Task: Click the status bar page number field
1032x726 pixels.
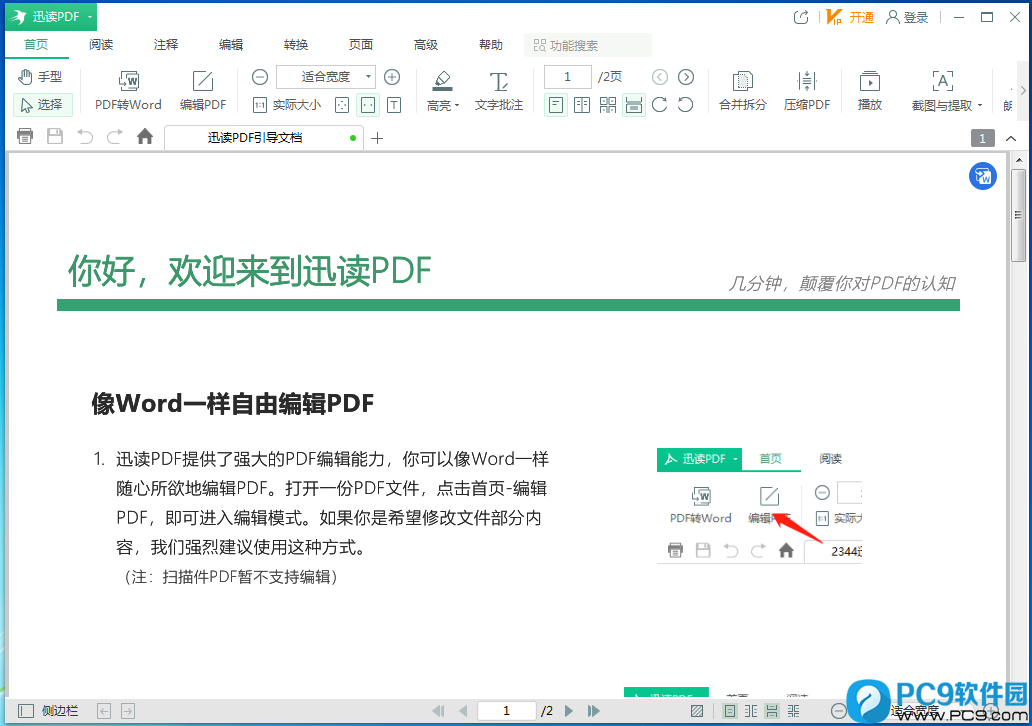Action: click(x=506, y=711)
